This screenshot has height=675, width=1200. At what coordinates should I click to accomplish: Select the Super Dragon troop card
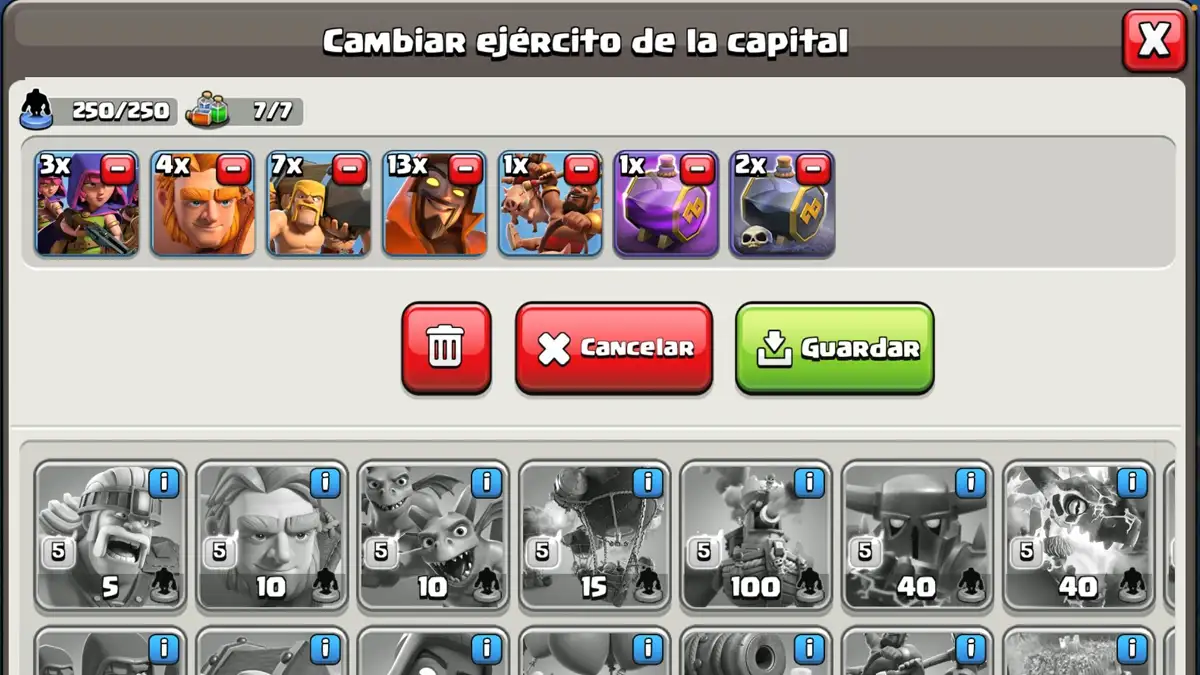coord(1079,536)
